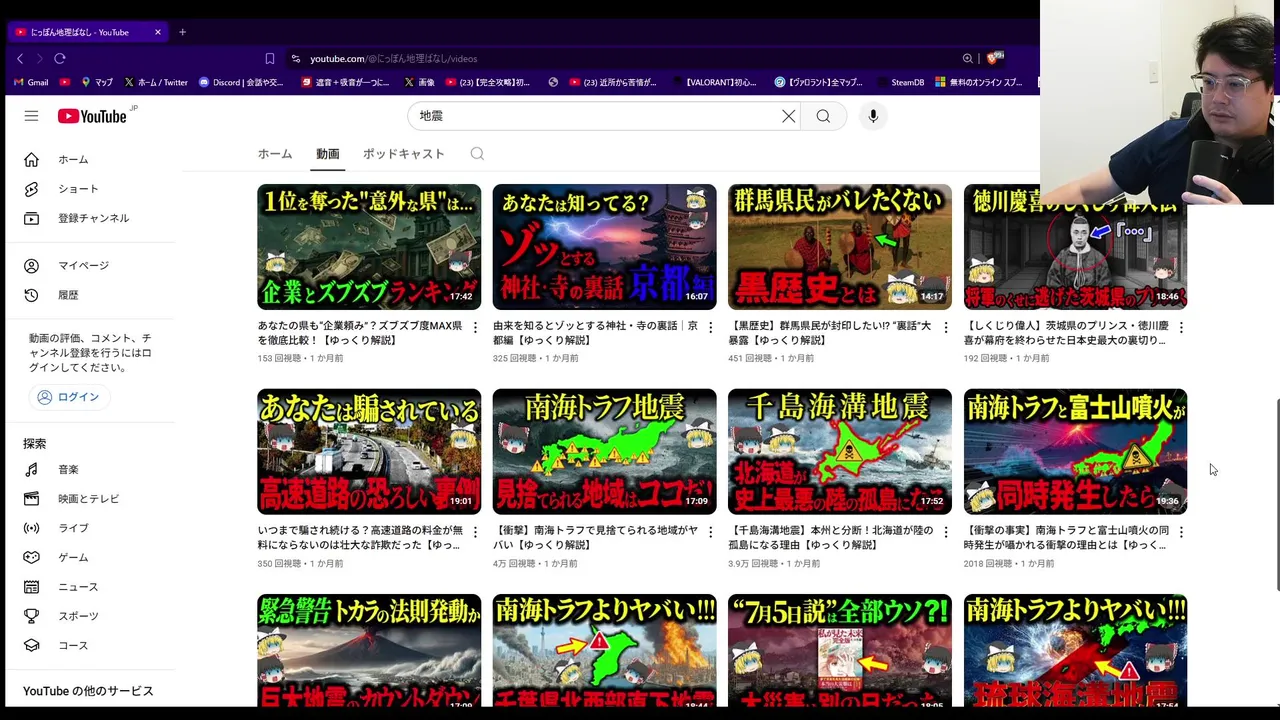Screen dimensions: 1280x720
Task: Open title link 由来を知るとゾッとする神社 video
Action: pos(595,333)
